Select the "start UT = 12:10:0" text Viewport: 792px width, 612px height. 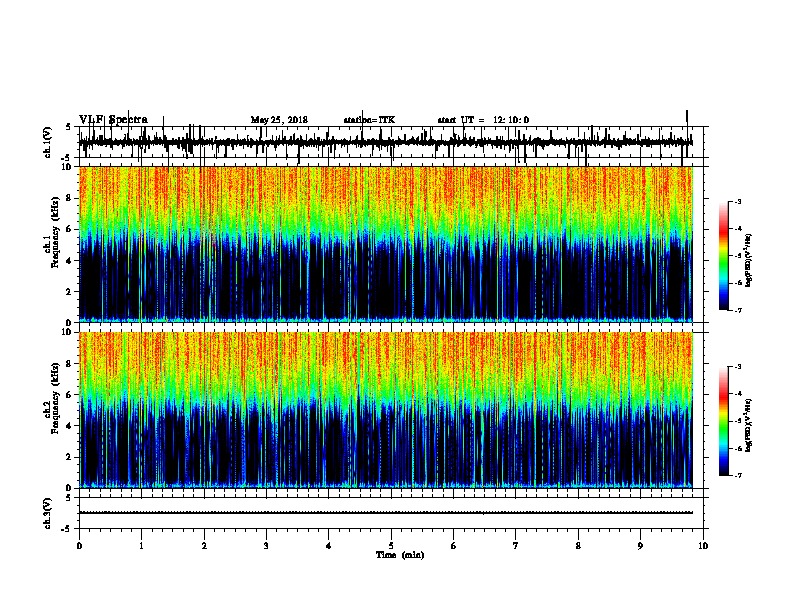(x=483, y=120)
